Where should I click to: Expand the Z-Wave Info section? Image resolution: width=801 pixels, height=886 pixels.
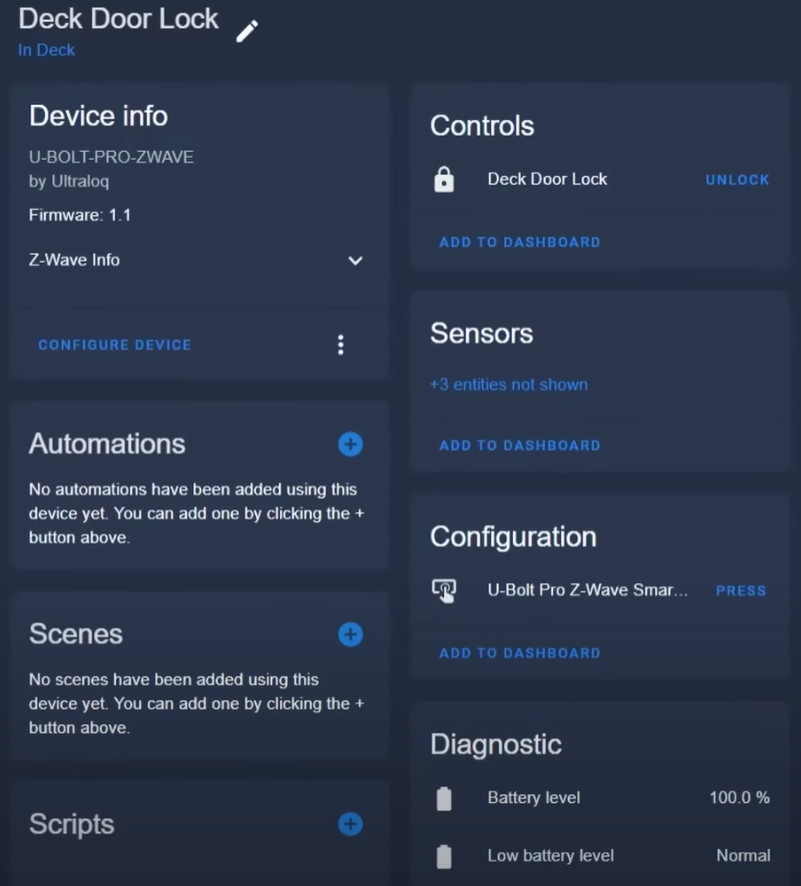tap(196, 260)
